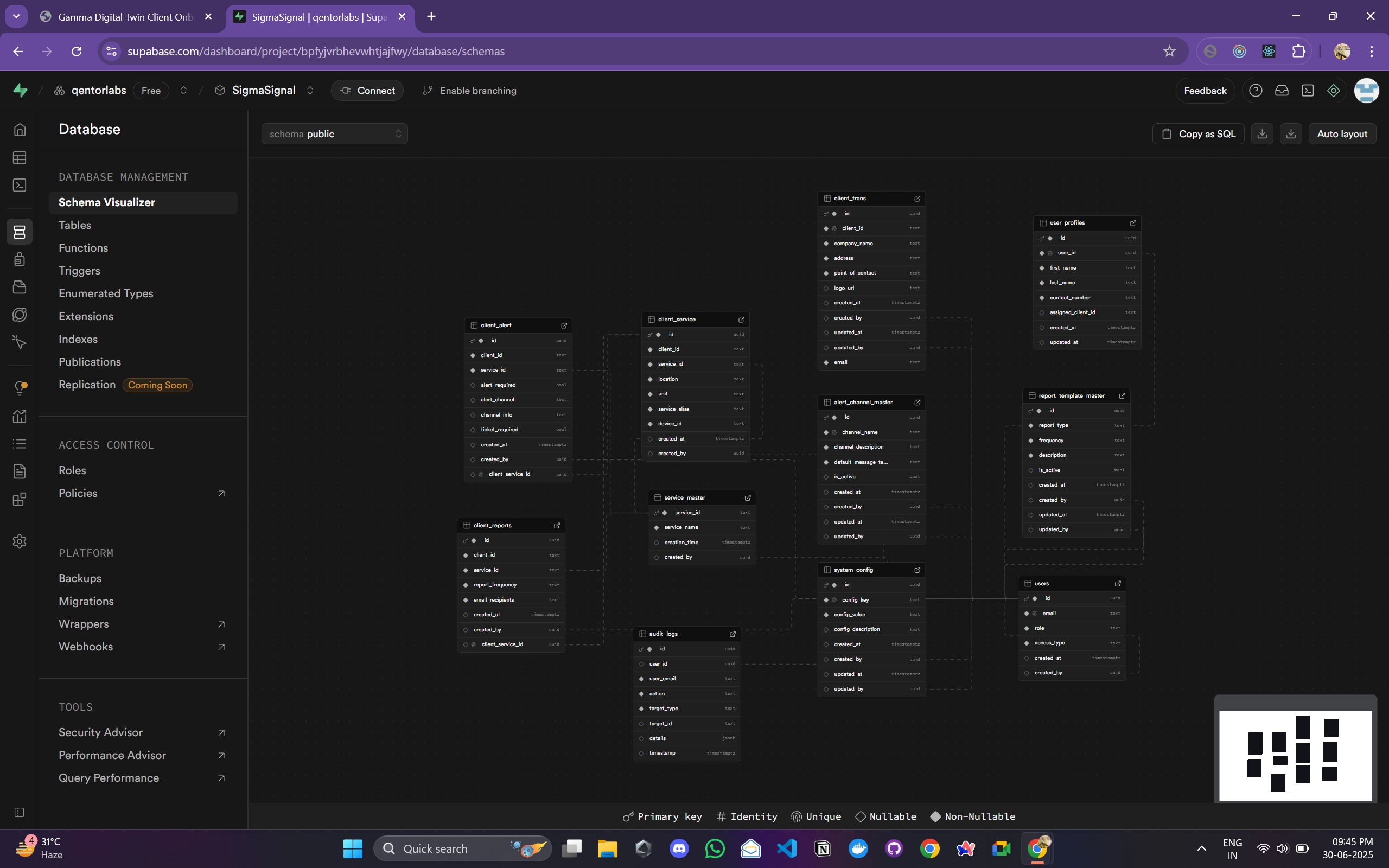Image resolution: width=1389 pixels, height=868 pixels.
Task: Click the Auto layout button
Action: pyautogui.click(x=1341, y=134)
